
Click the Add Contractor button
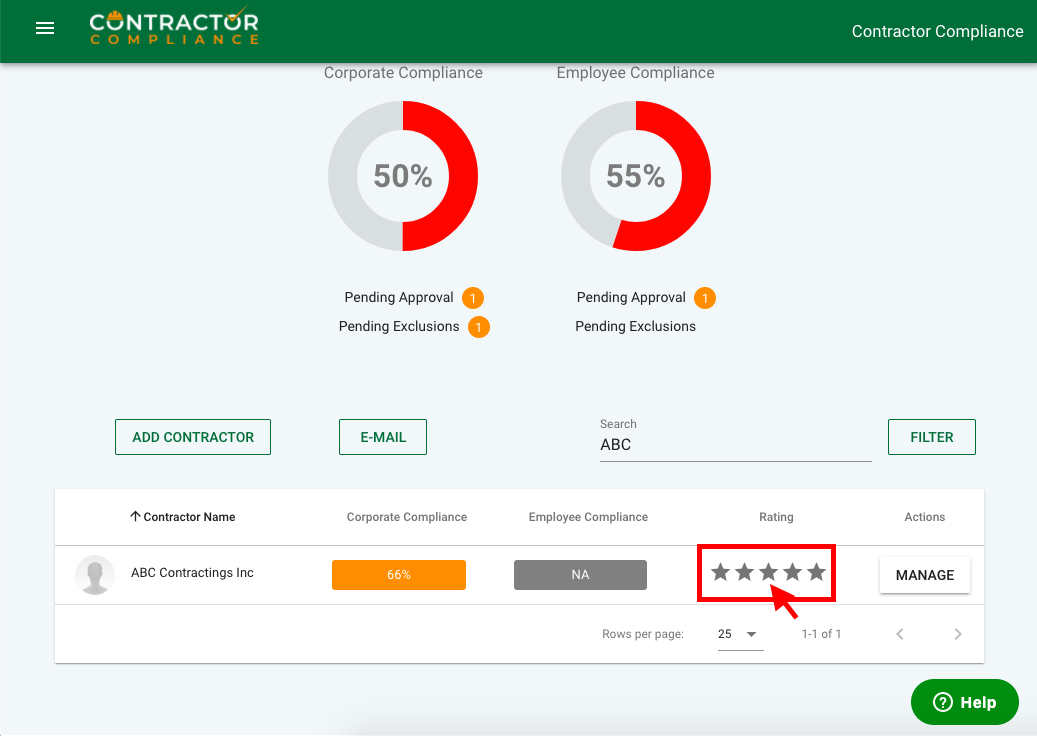pos(193,437)
